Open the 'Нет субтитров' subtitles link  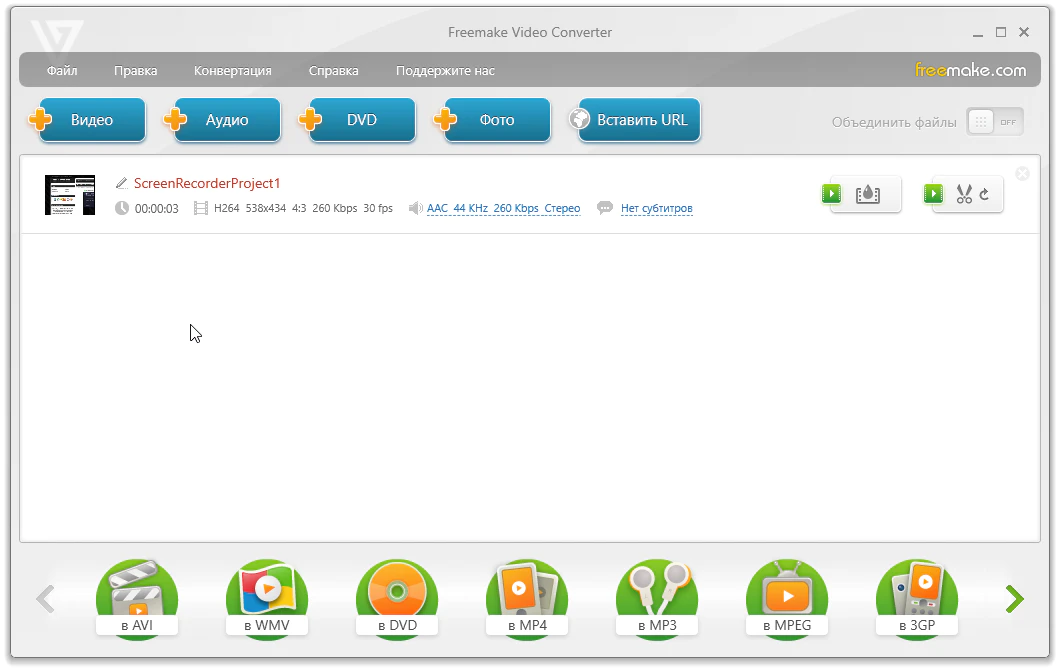(x=656, y=209)
